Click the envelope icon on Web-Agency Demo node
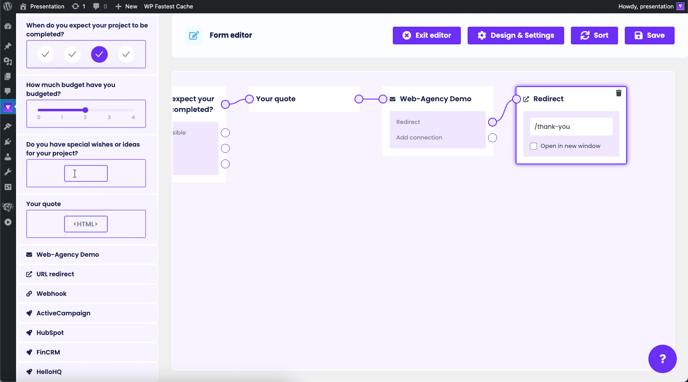 [392, 99]
